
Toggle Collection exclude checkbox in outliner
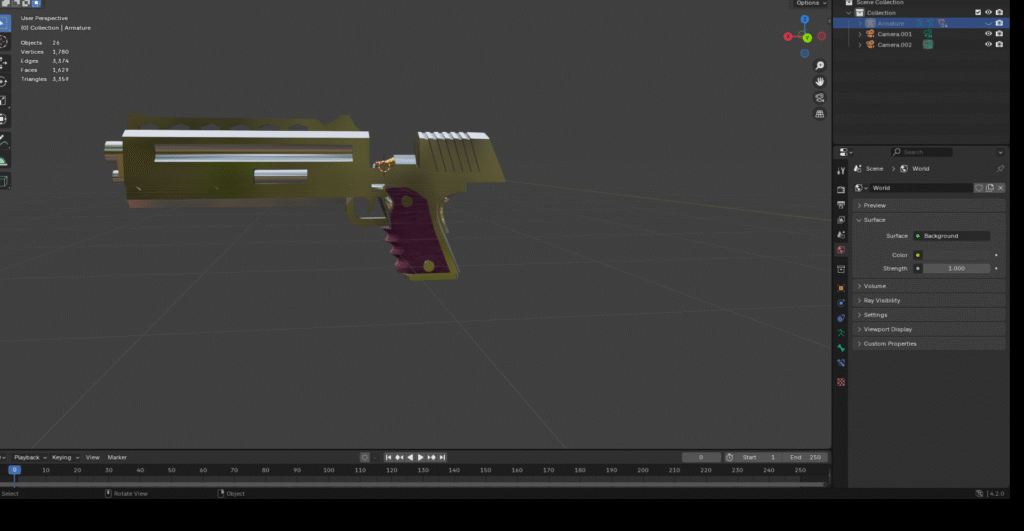(978, 13)
